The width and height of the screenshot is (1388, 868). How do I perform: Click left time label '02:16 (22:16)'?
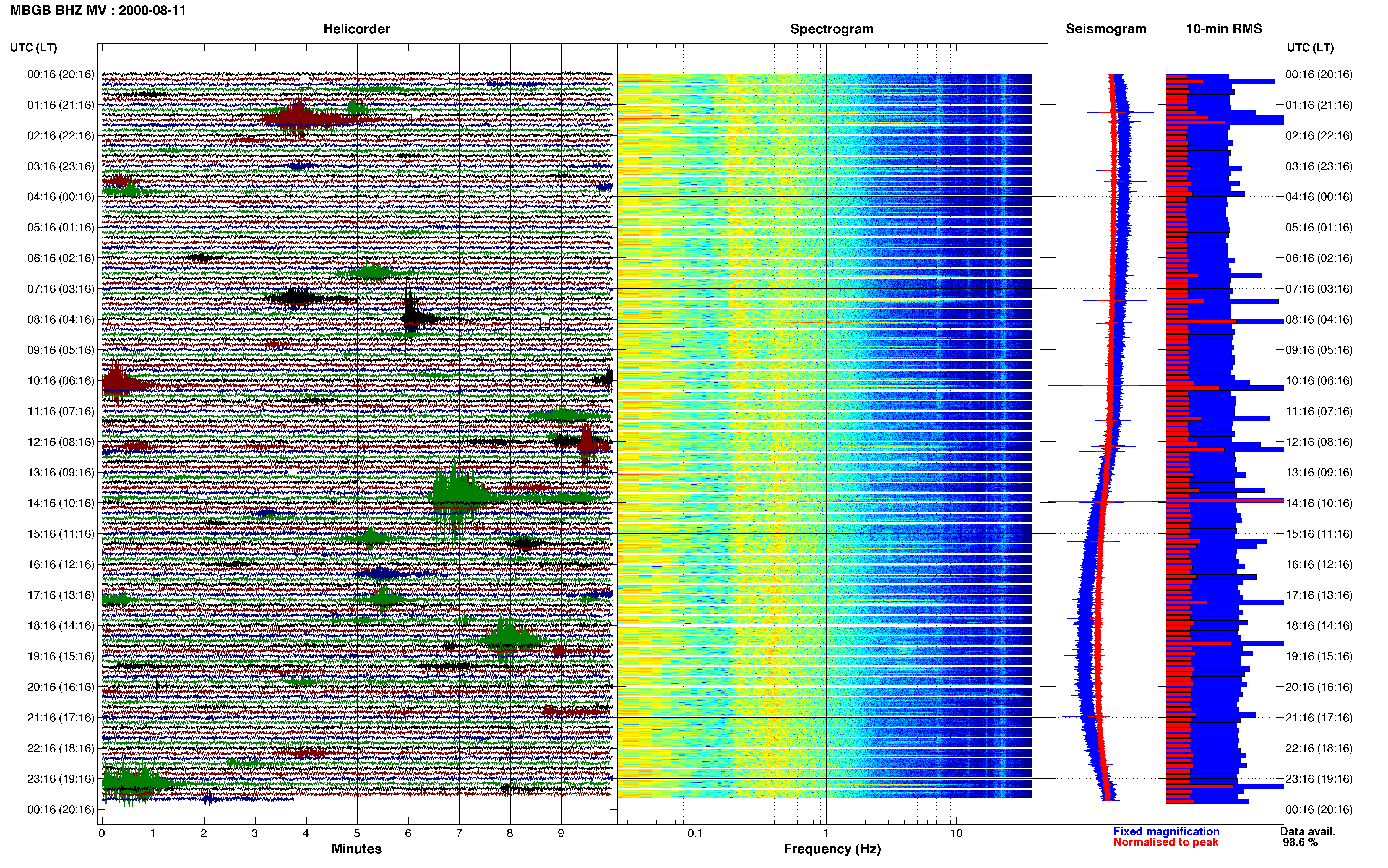(61, 135)
